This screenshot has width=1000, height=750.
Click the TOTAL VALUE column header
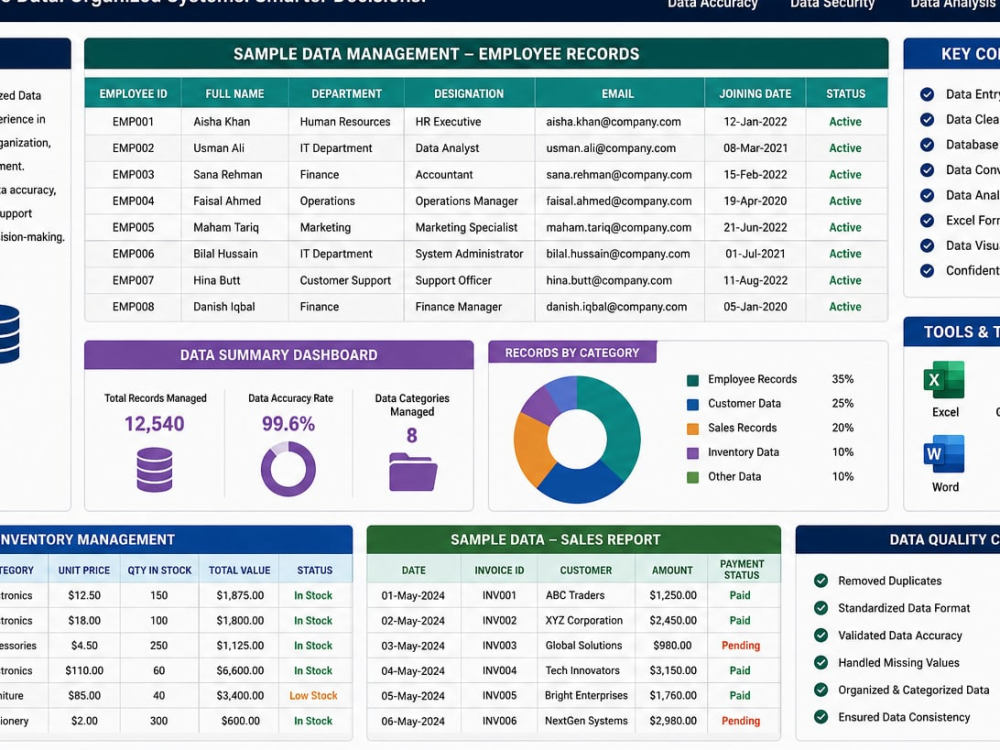[240, 570]
